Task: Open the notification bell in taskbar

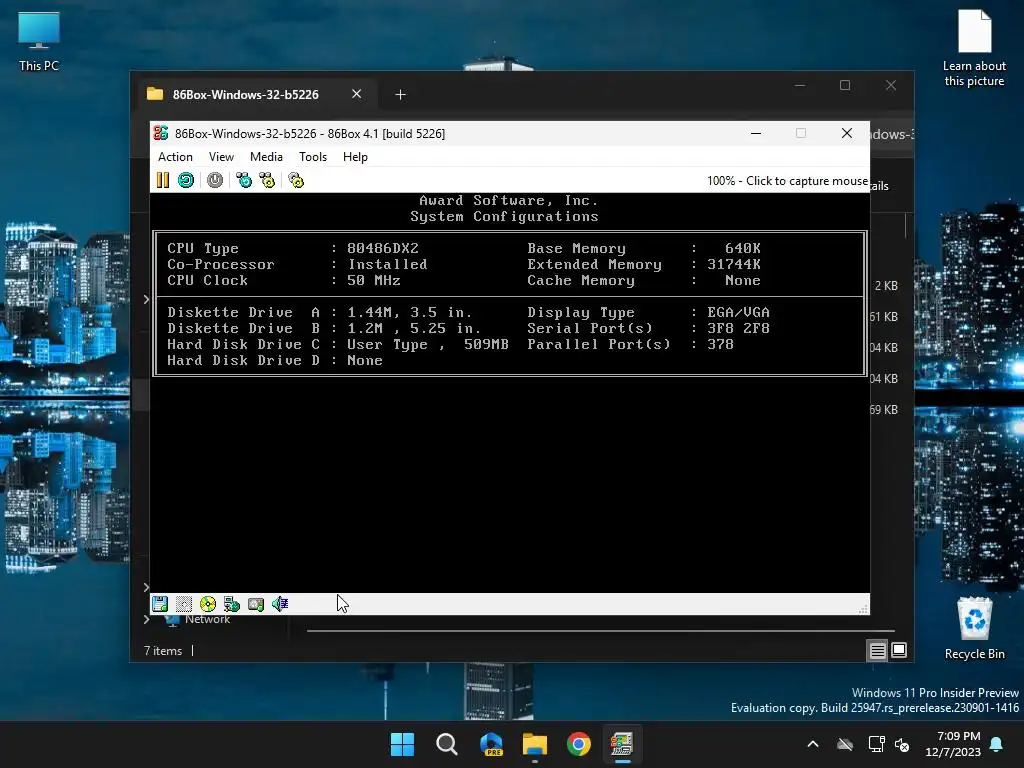Action: tap(997, 744)
